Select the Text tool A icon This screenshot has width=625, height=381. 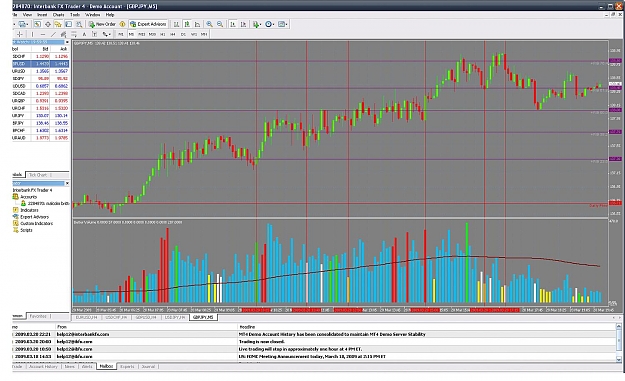pos(84,34)
